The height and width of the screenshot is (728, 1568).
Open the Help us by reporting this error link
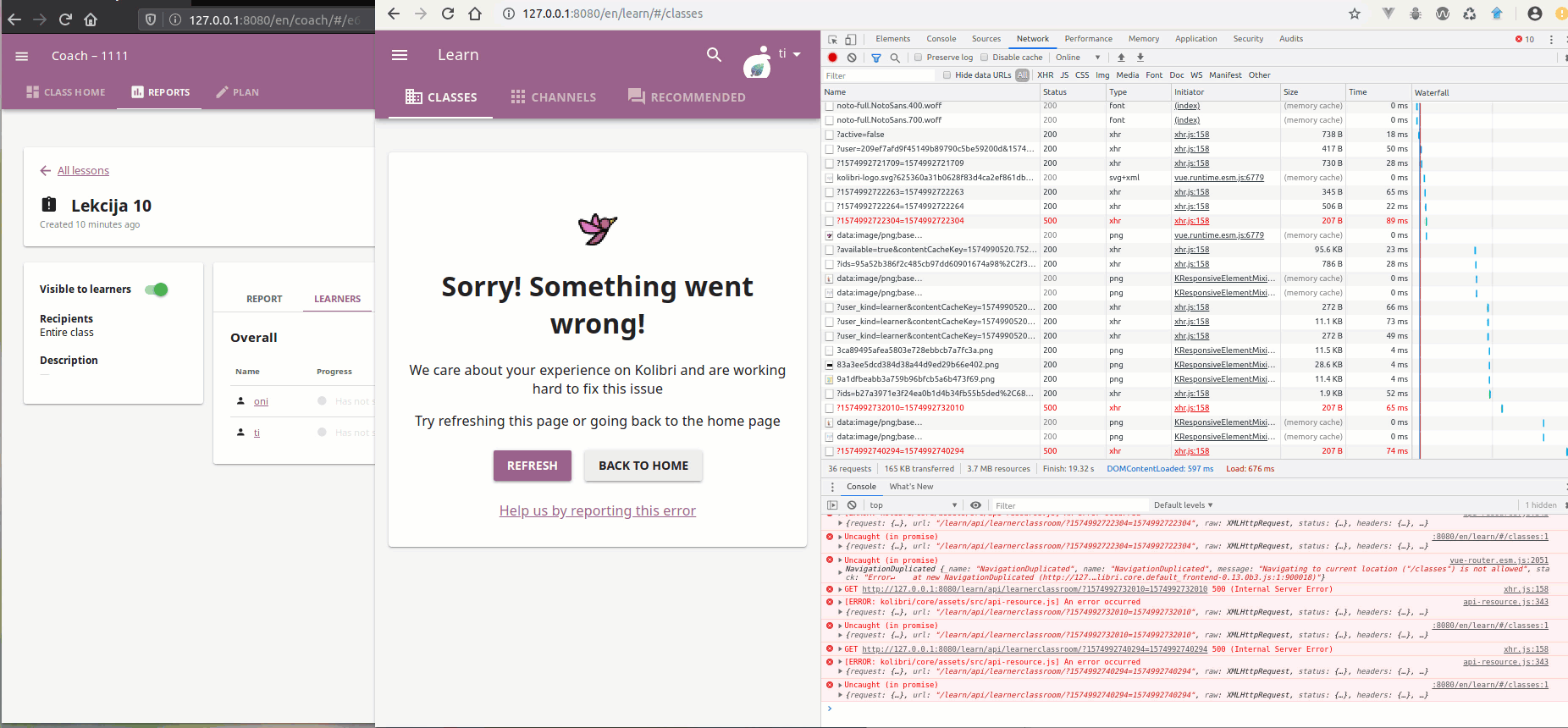coord(598,510)
